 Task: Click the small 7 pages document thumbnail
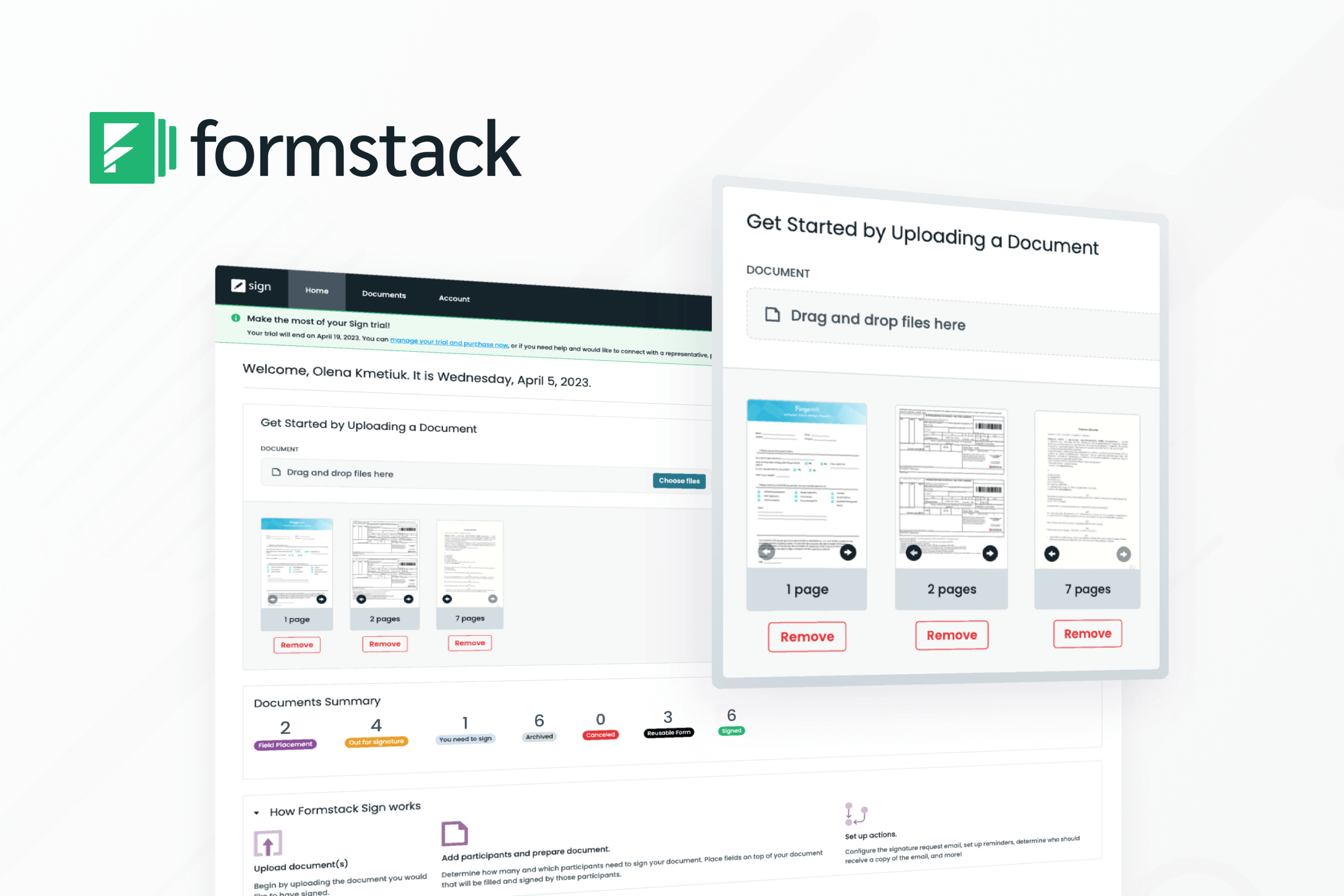click(x=470, y=563)
